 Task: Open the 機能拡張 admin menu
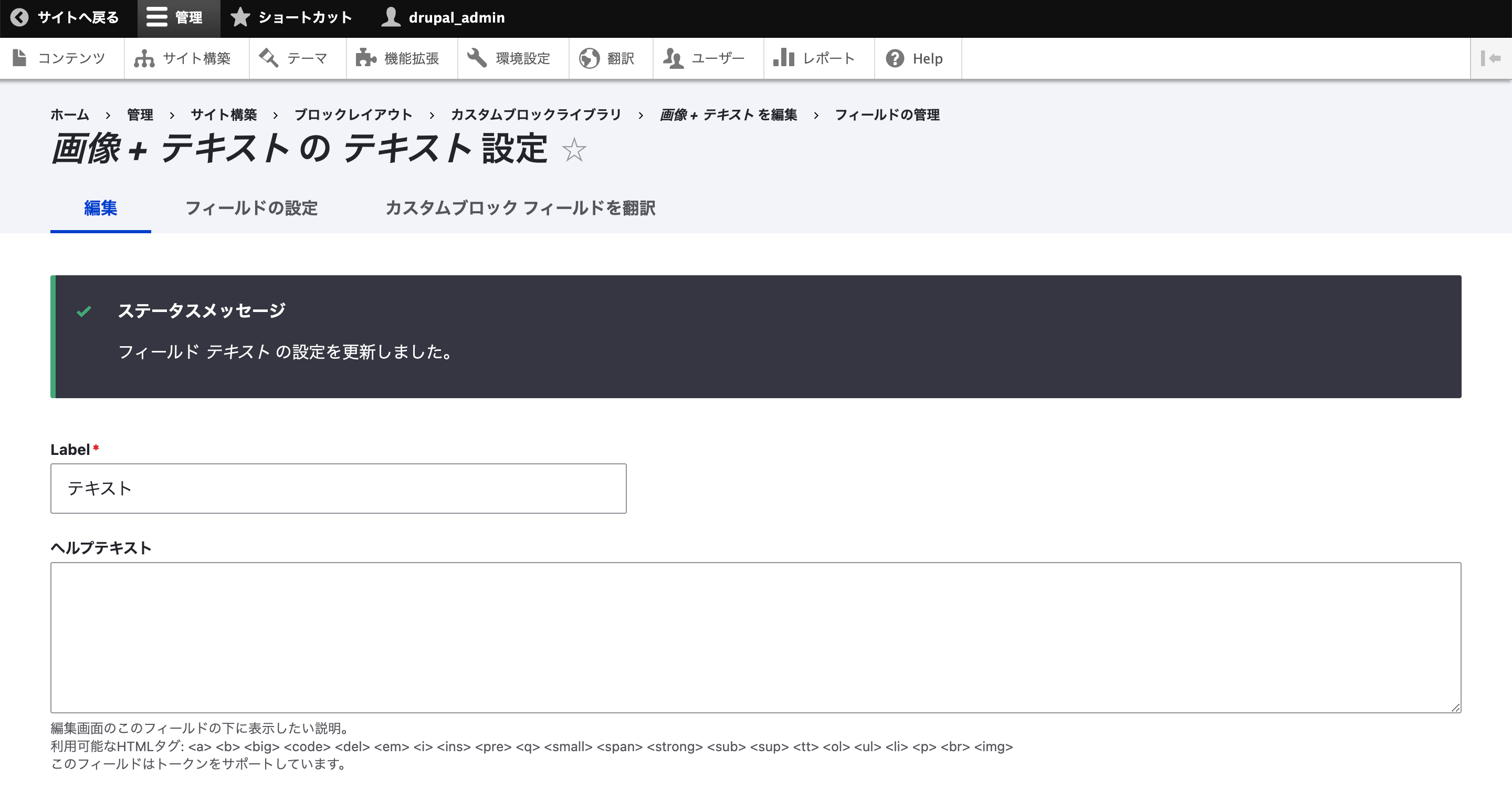click(x=402, y=58)
